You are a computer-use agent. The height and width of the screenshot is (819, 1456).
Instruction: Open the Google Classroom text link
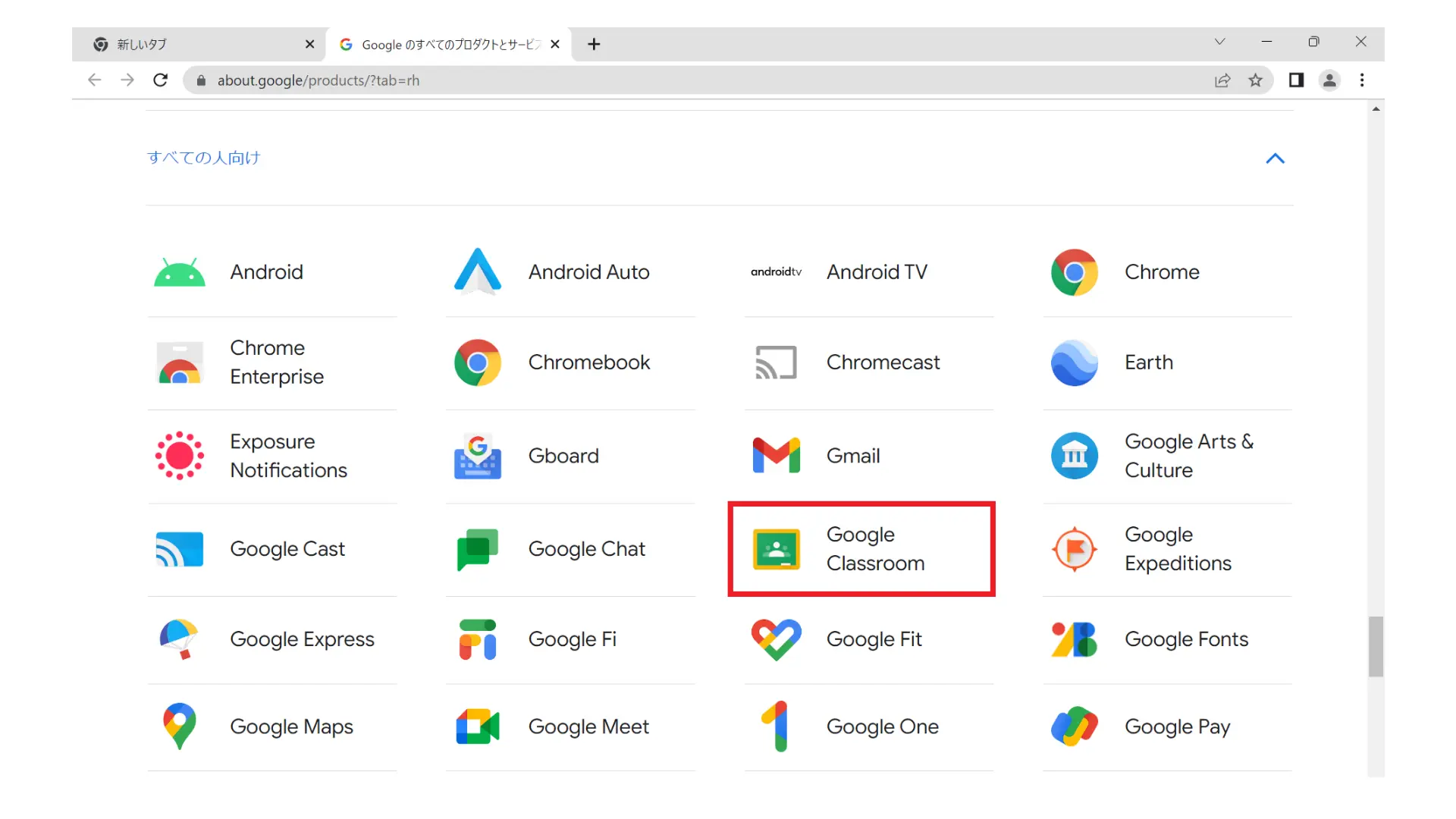point(876,549)
